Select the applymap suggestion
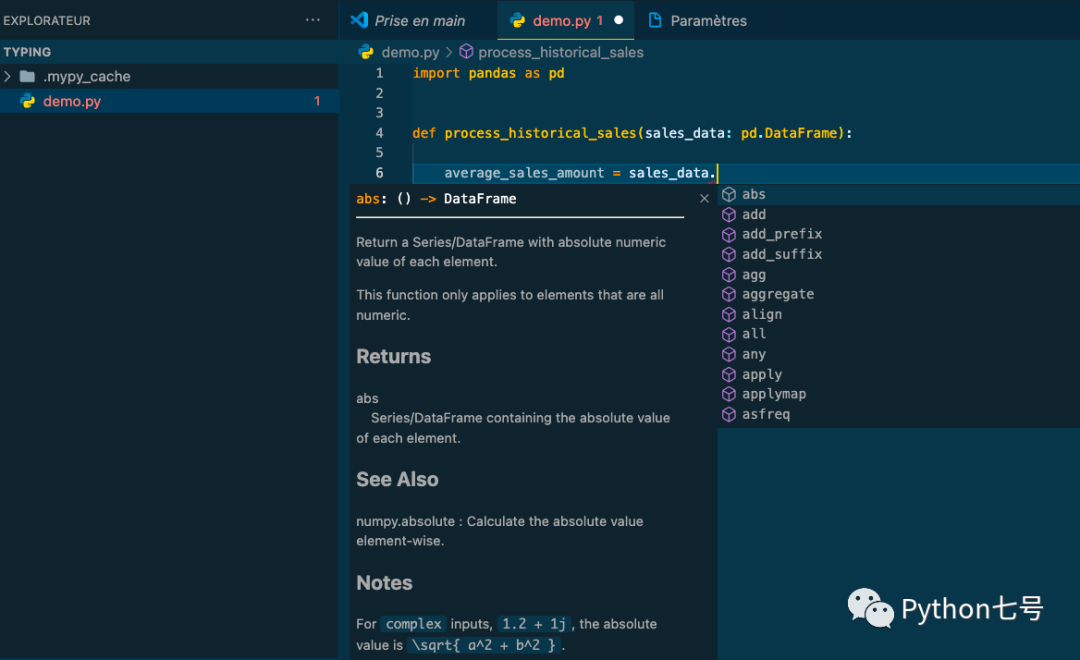The image size is (1080, 660). click(x=899, y=394)
